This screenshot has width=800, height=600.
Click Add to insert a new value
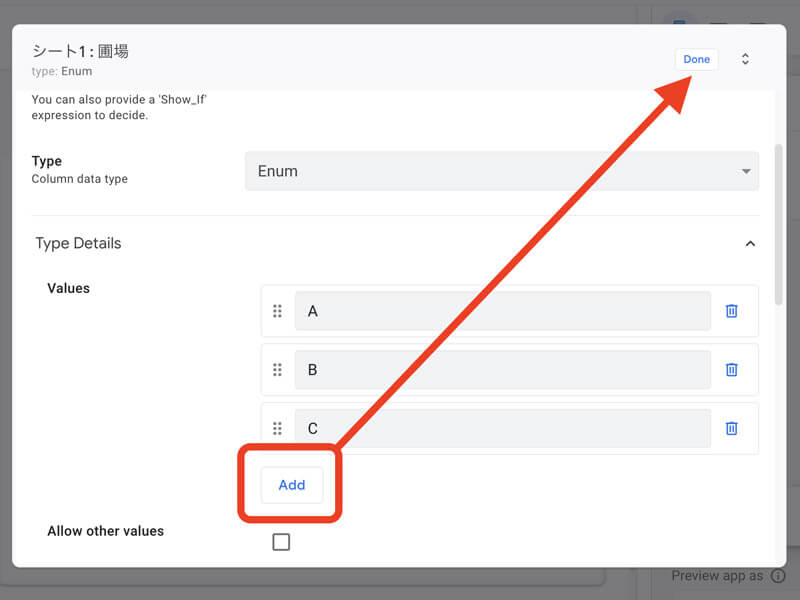pos(291,485)
